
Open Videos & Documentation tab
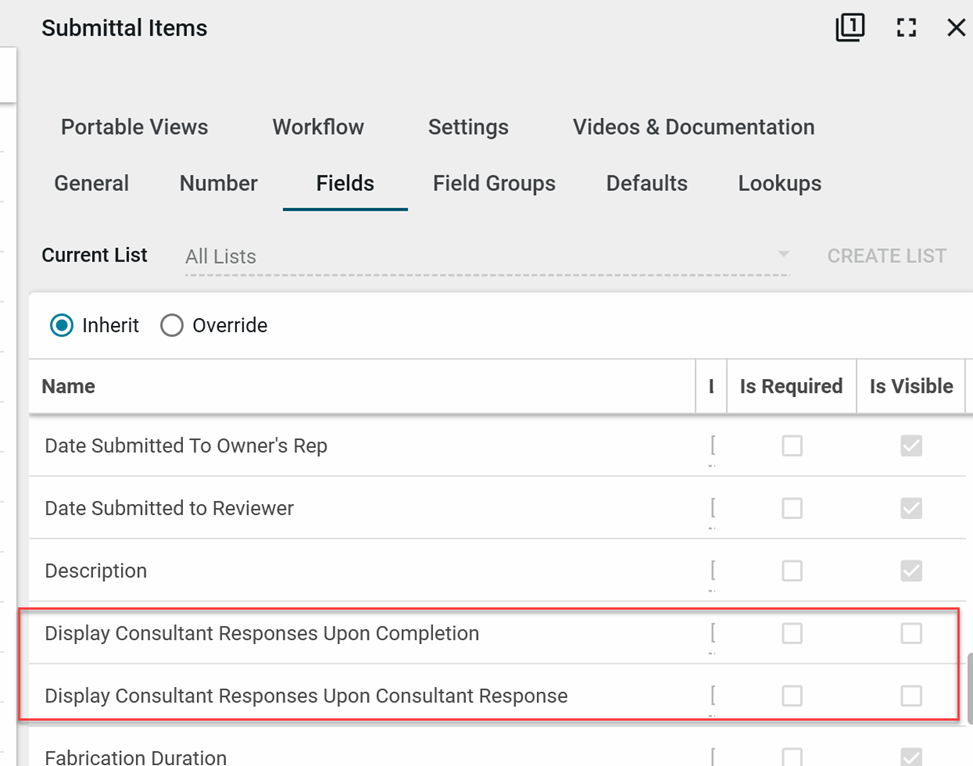point(693,127)
